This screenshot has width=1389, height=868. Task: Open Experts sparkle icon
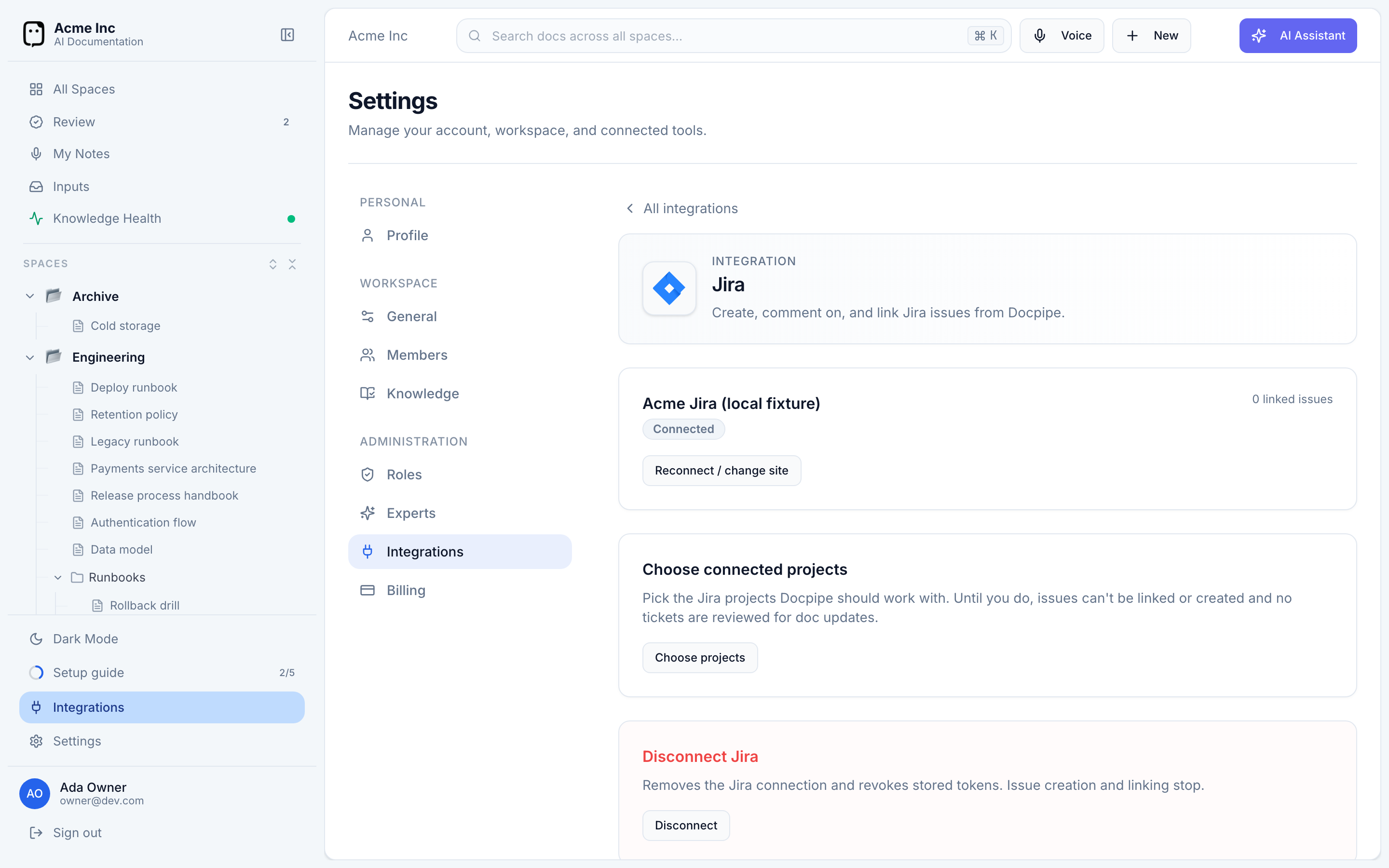tap(368, 513)
